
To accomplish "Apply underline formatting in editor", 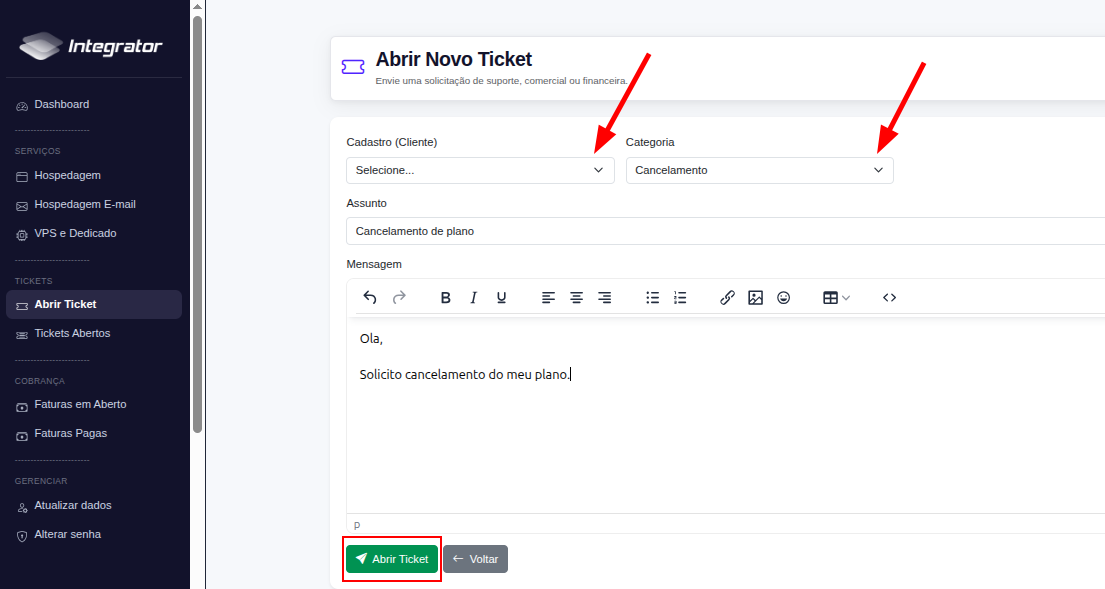I will 502,298.
